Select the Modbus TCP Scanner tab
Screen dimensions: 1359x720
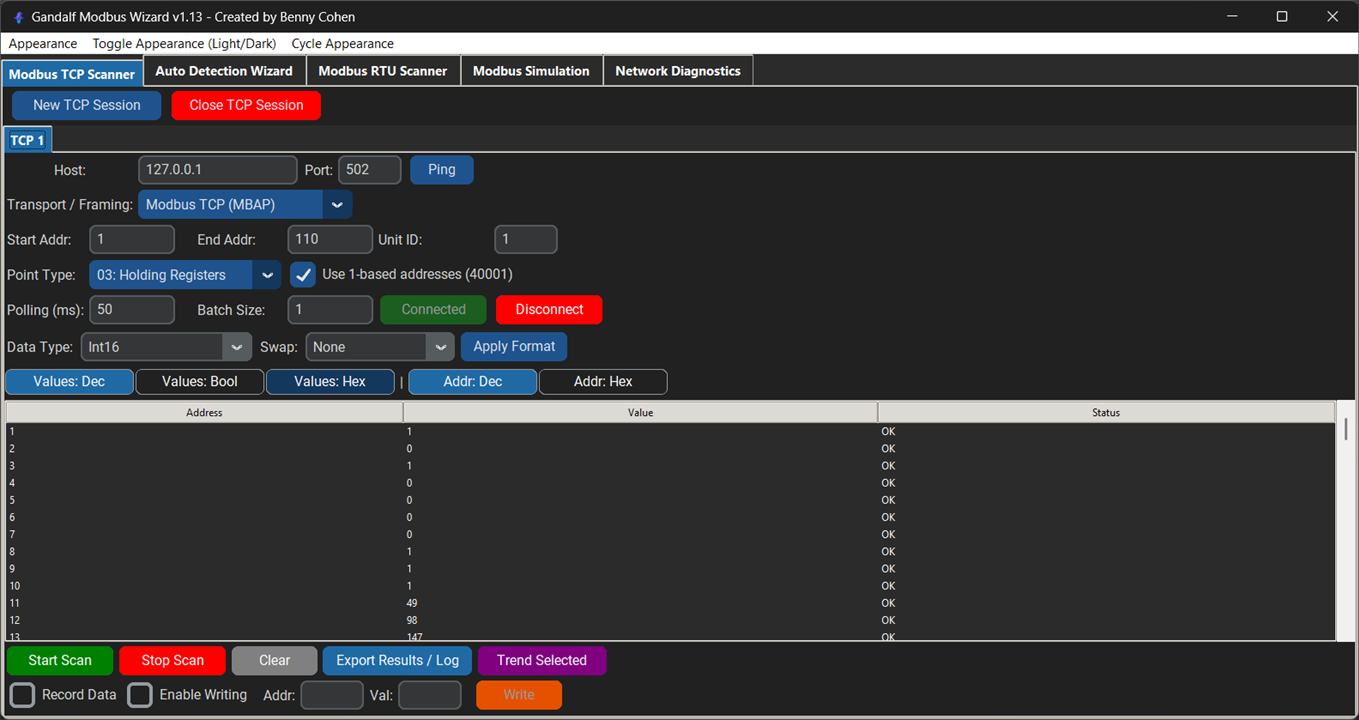[72, 74]
